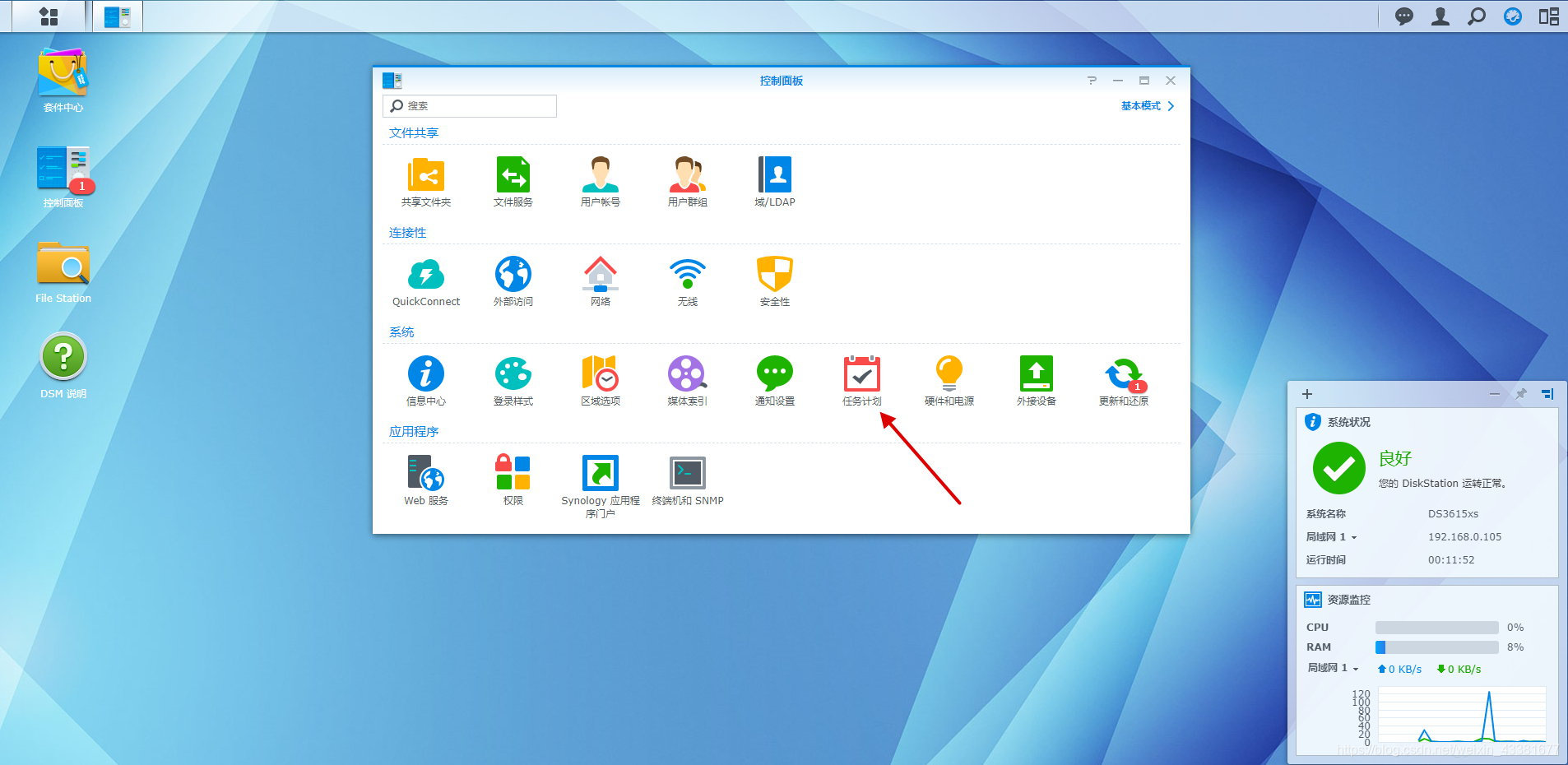
Task: Click the widget panel dock icon
Action: point(1547,394)
